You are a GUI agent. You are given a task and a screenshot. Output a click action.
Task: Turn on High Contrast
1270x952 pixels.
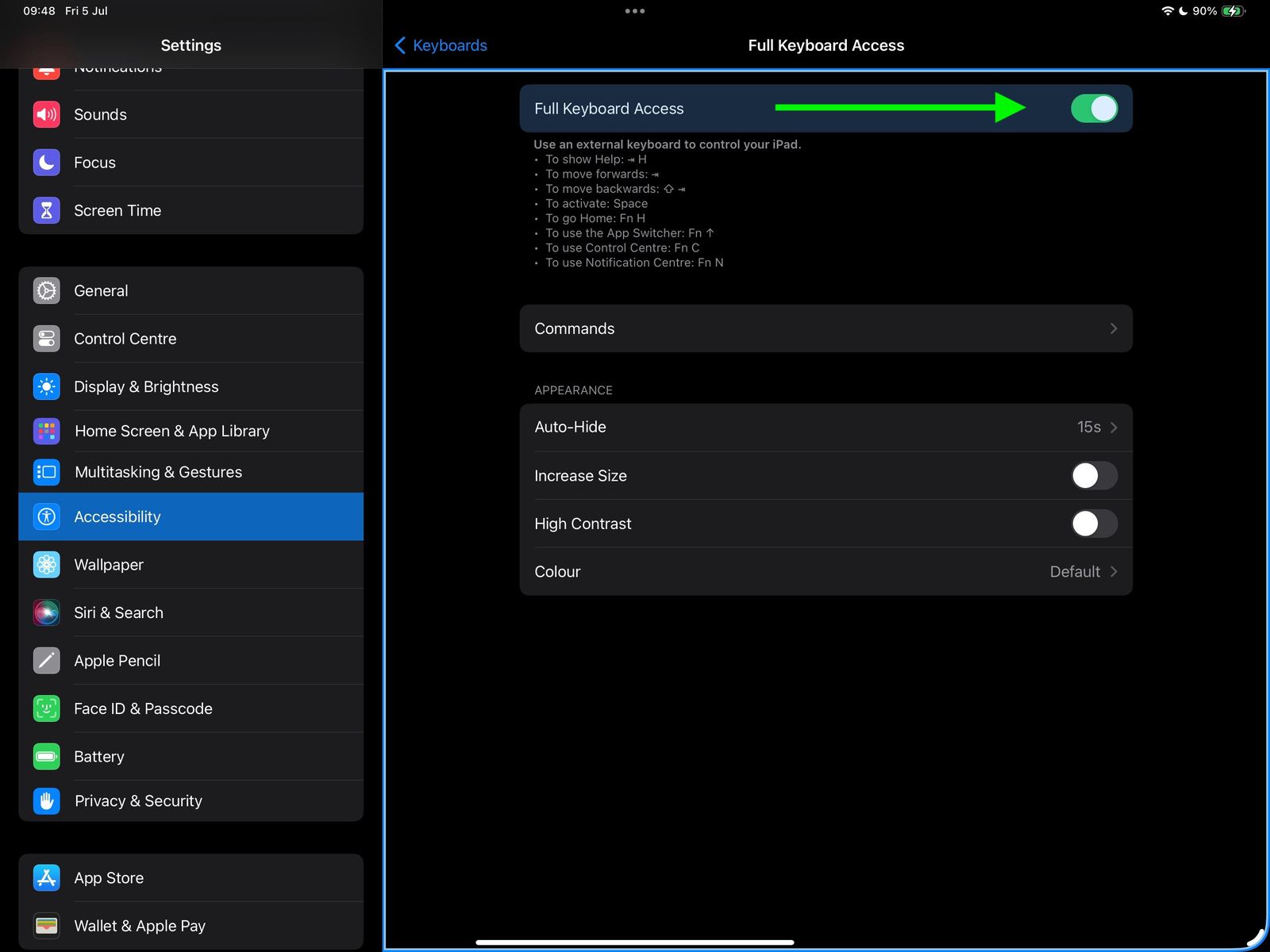click(x=1095, y=524)
